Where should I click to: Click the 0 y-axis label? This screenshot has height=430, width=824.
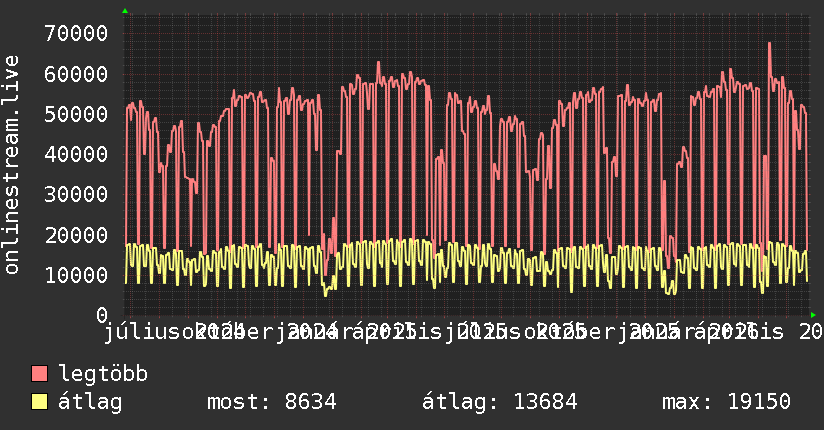coord(102,315)
